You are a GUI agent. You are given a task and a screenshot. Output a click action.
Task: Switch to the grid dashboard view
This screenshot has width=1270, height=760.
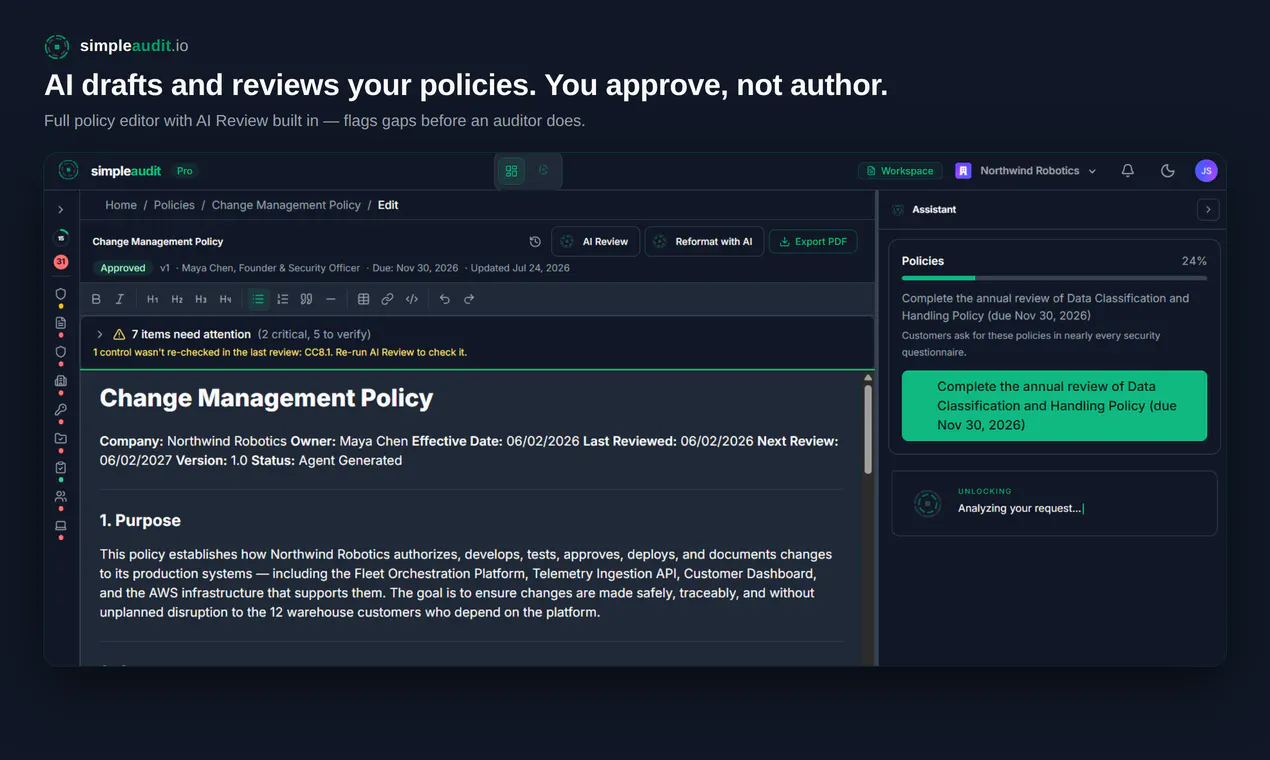click(x=512, y=171)
